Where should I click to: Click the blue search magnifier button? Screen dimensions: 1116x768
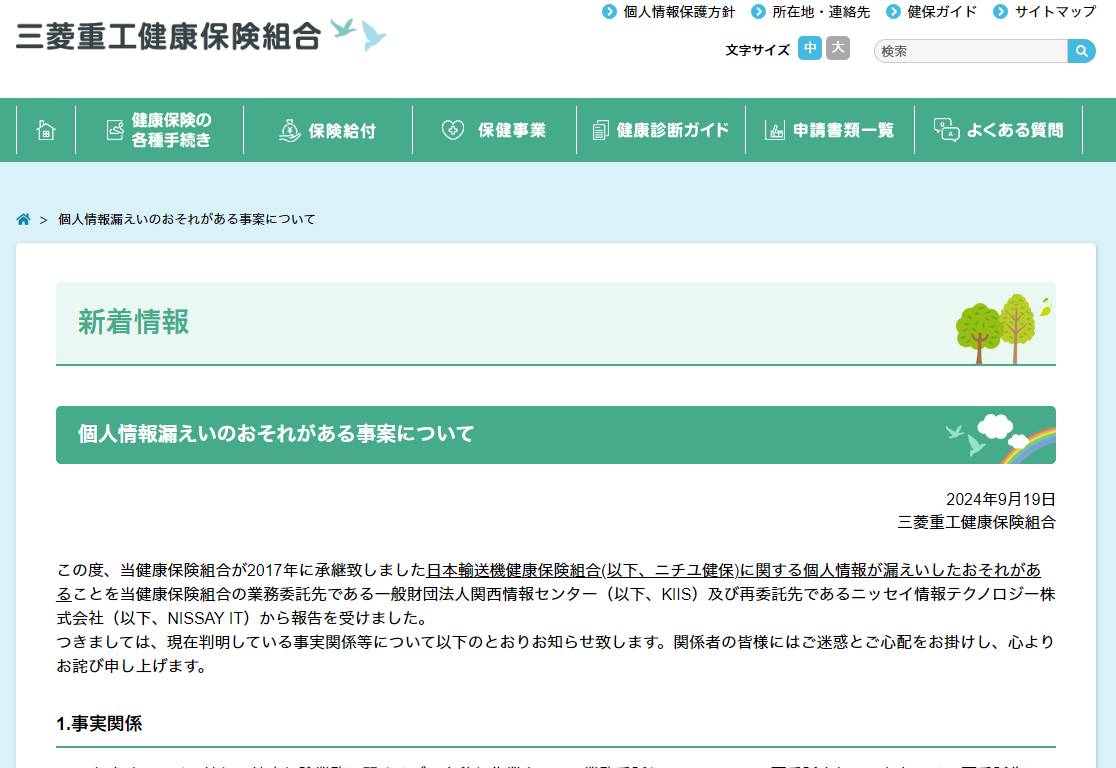1081,51
